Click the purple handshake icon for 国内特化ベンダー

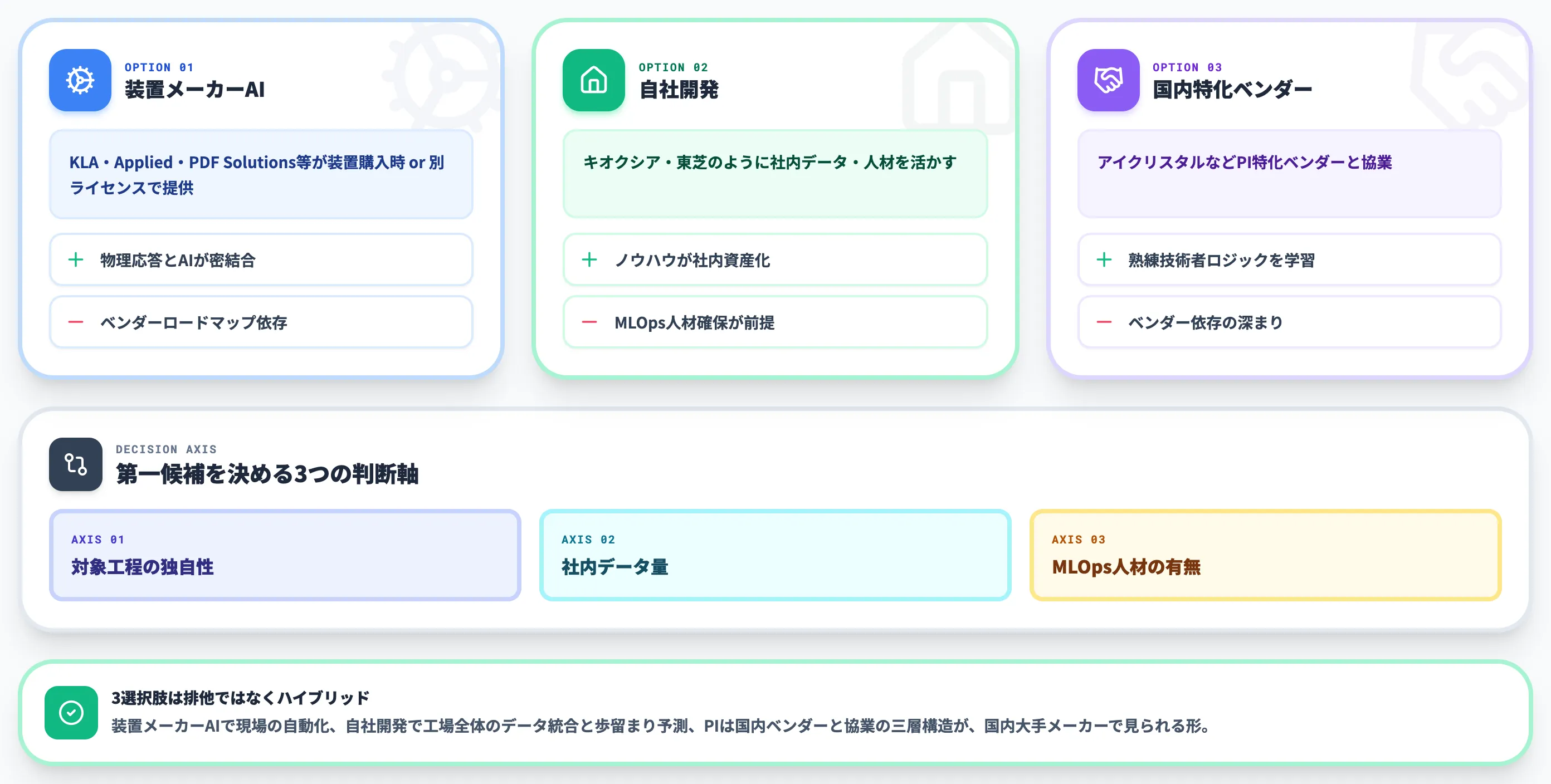[1108, 80]
